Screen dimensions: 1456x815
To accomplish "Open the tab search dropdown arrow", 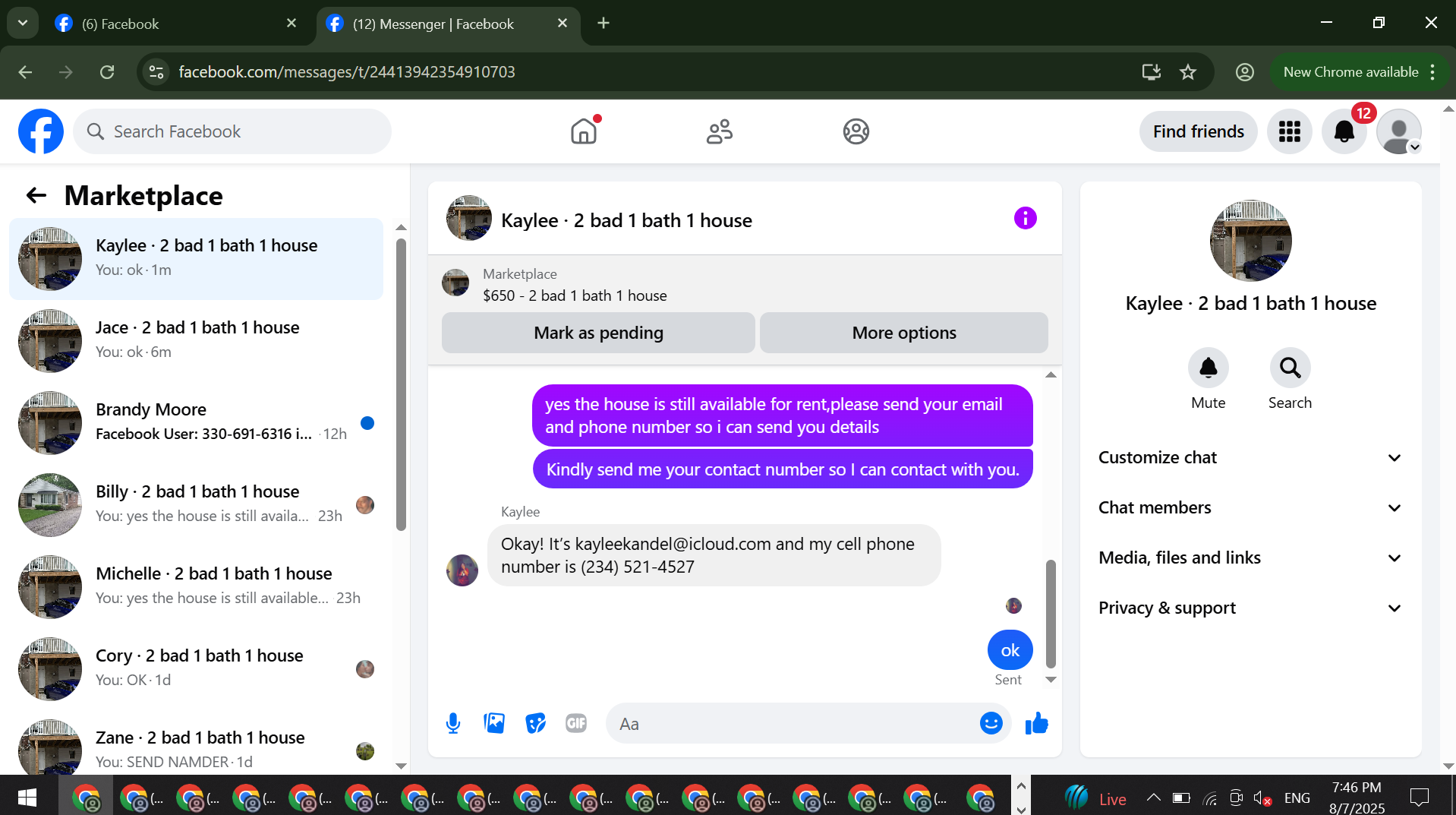I will (x=23, y=23).
